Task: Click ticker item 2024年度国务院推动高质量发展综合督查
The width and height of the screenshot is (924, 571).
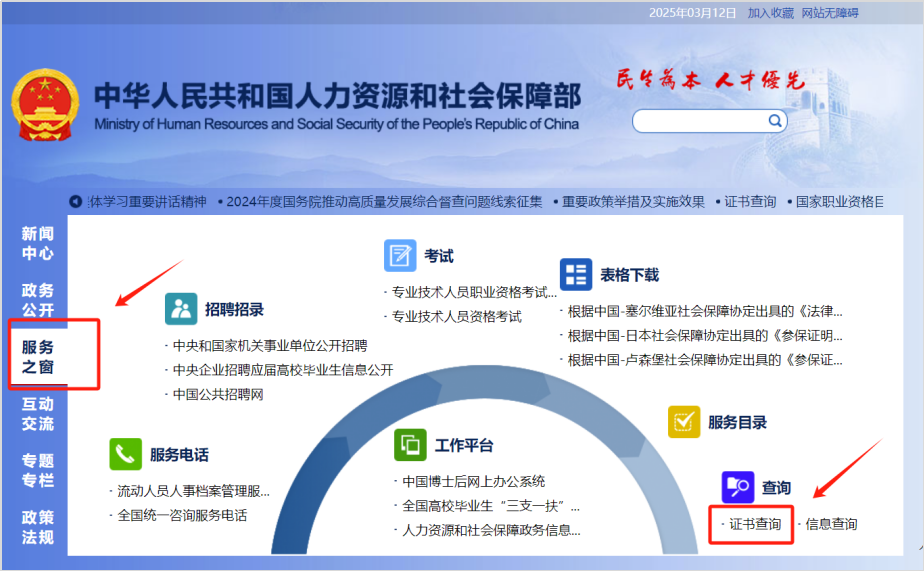Action: pyautogui.click(x=384, y=202)
